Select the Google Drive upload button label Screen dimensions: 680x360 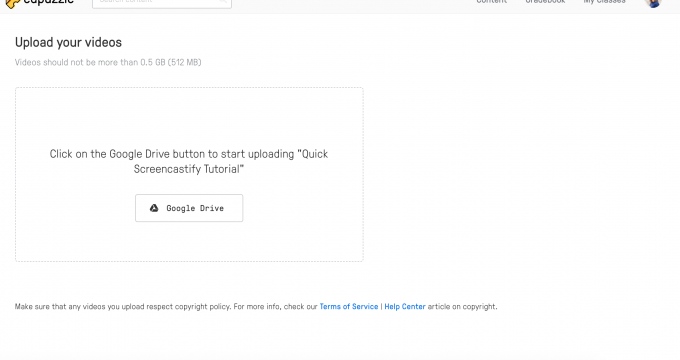[195, 208]
